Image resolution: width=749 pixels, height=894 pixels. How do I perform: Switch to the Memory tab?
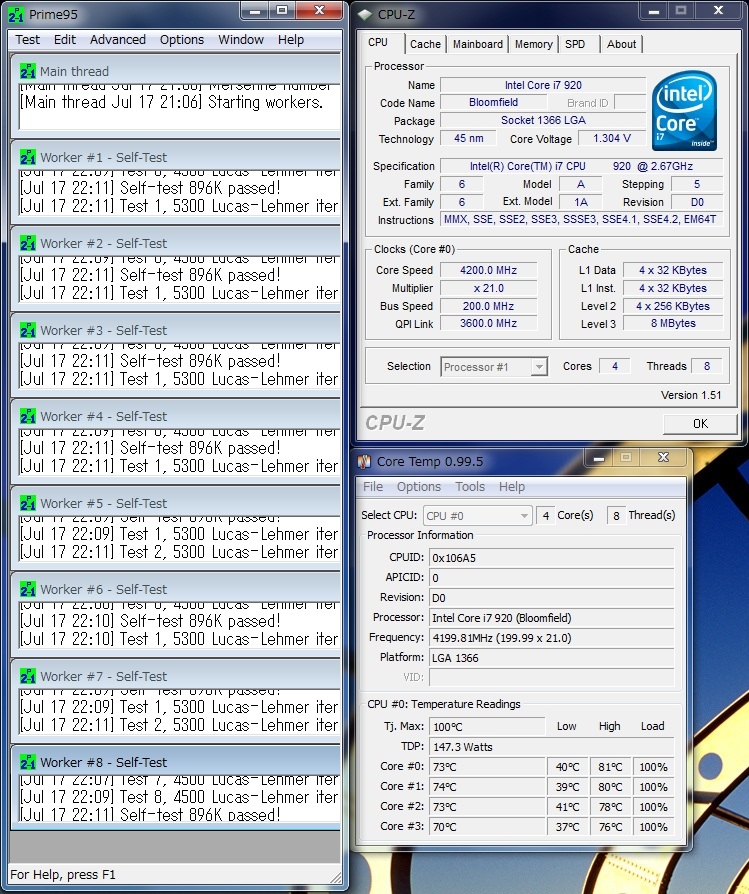(x=534, y=44)
